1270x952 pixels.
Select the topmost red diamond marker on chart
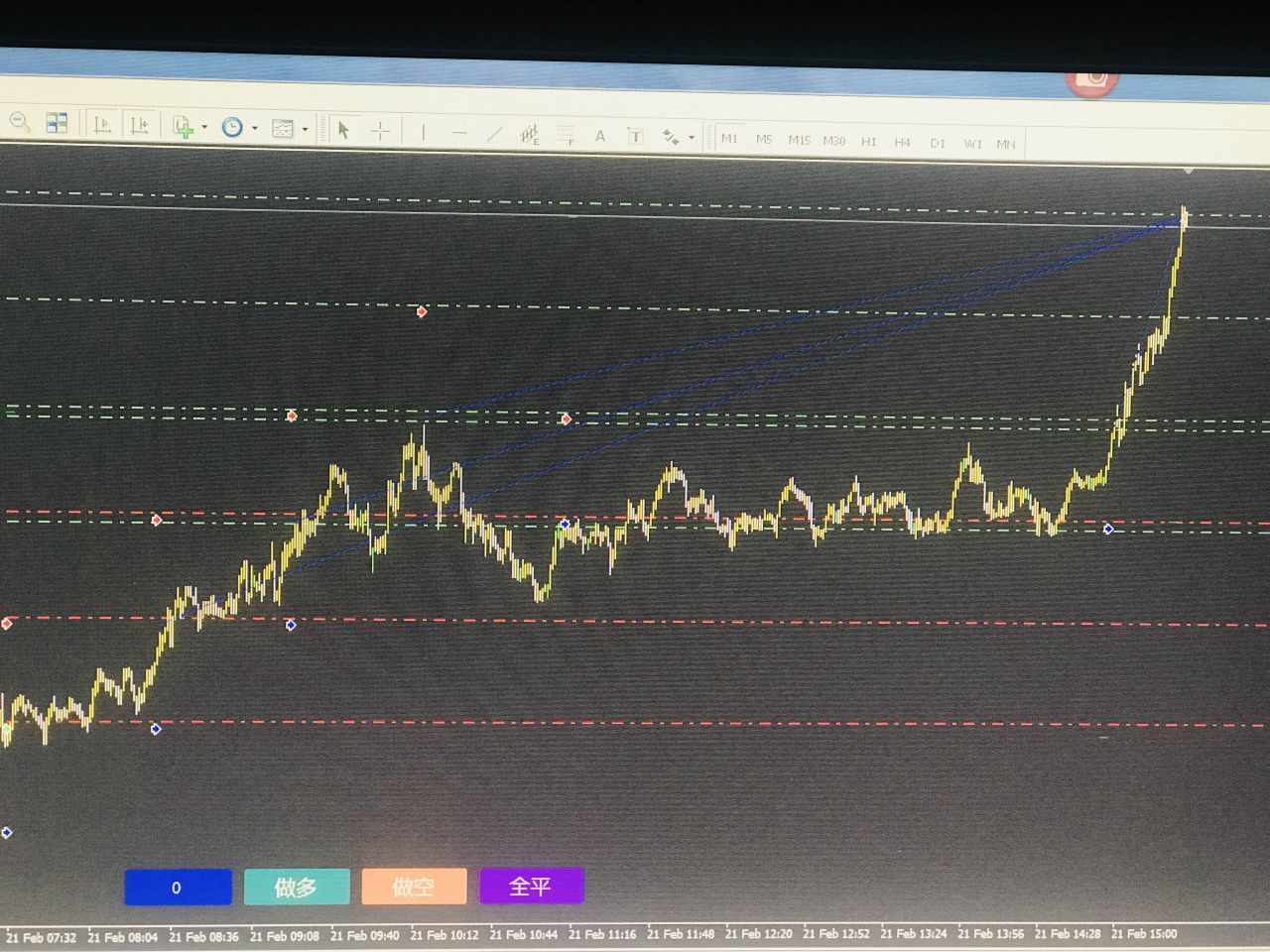point(422,311)
